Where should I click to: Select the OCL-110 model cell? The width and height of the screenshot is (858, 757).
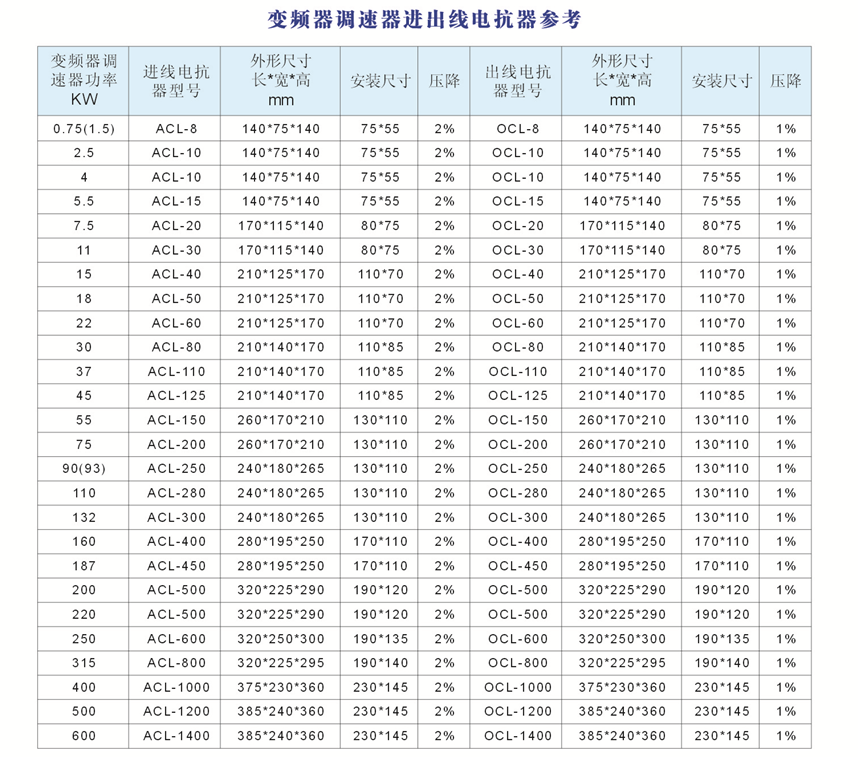(x=518, y=372)
